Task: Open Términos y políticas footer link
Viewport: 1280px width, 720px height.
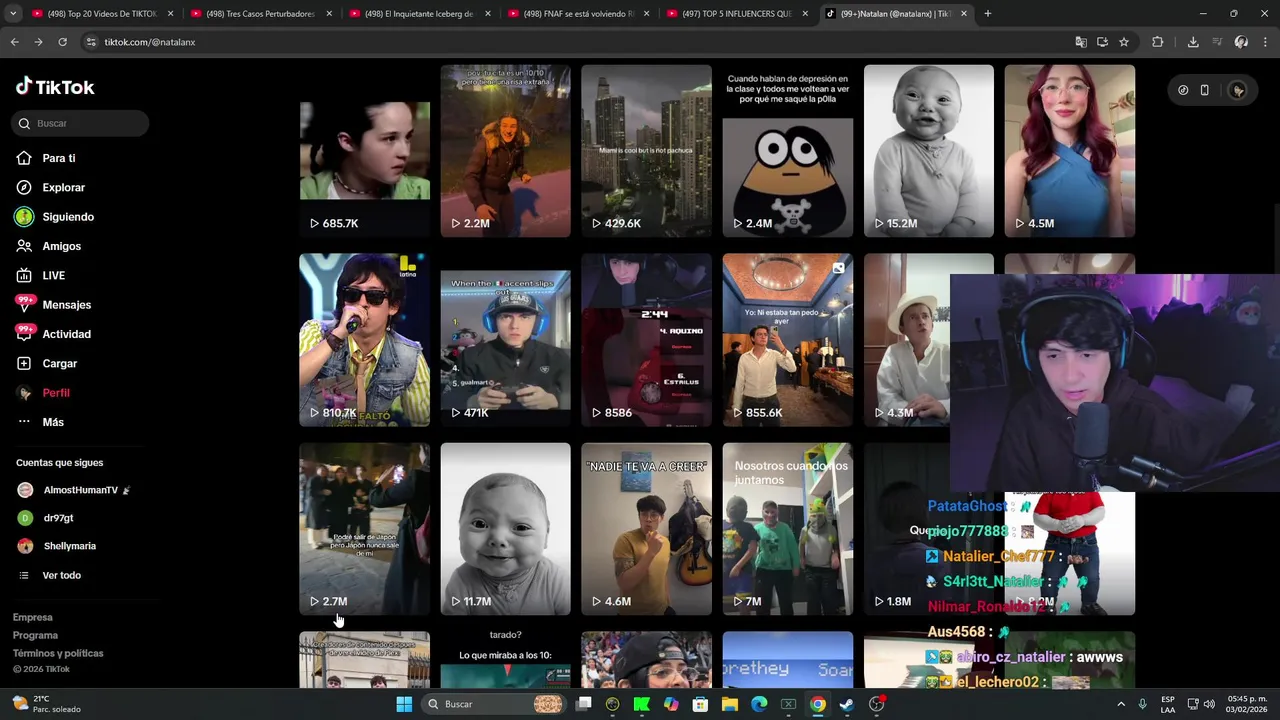Action: click(58, 653)
